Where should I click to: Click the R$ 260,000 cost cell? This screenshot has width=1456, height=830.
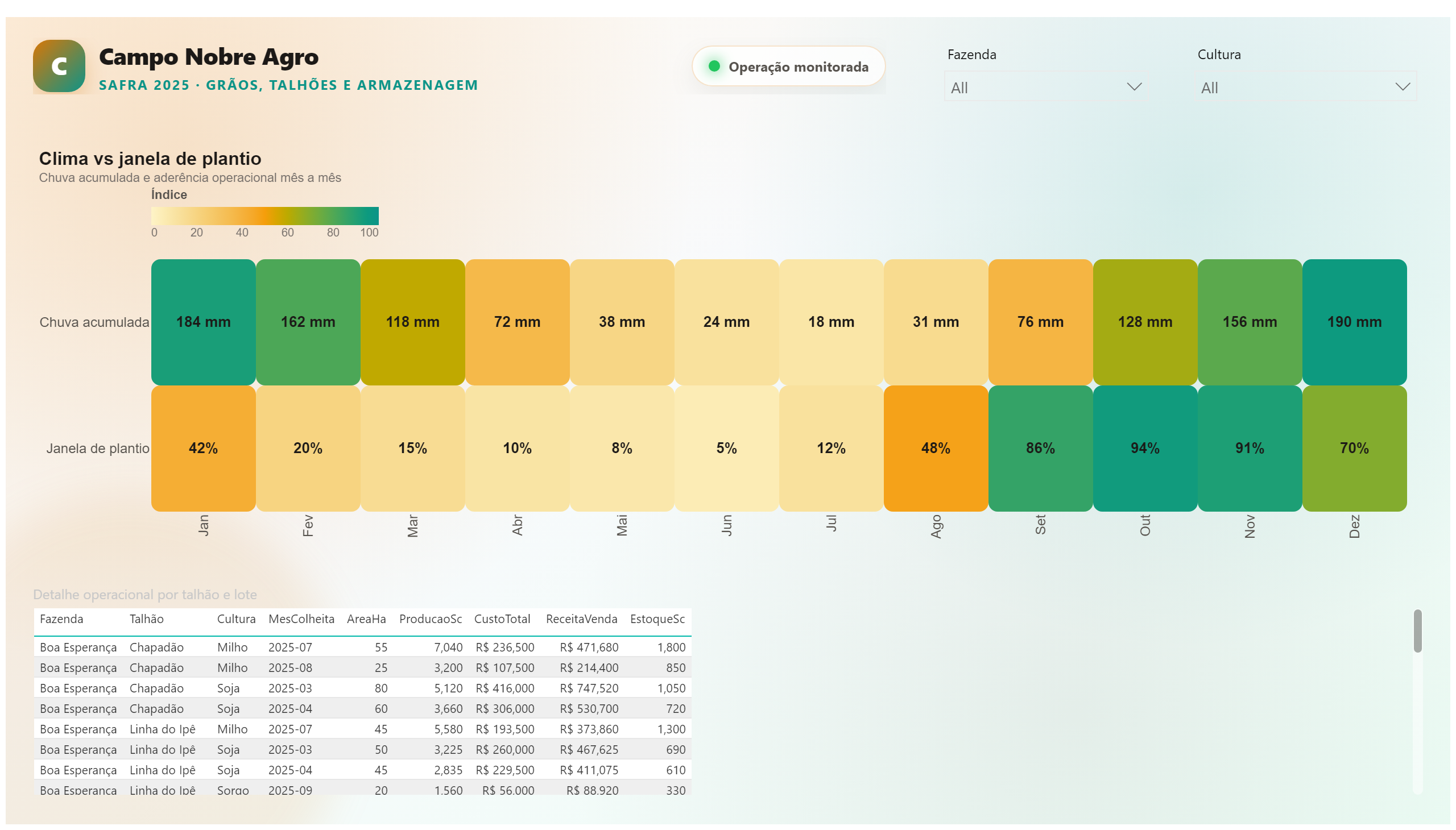point(504,750)
